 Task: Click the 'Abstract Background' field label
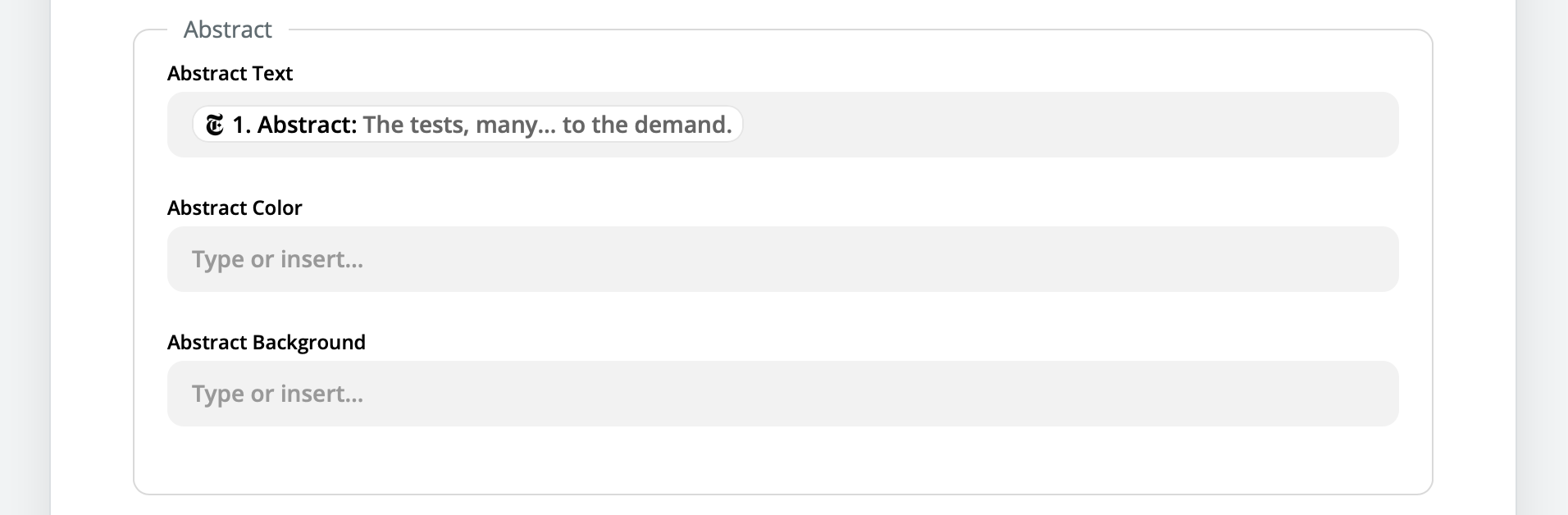267,343
